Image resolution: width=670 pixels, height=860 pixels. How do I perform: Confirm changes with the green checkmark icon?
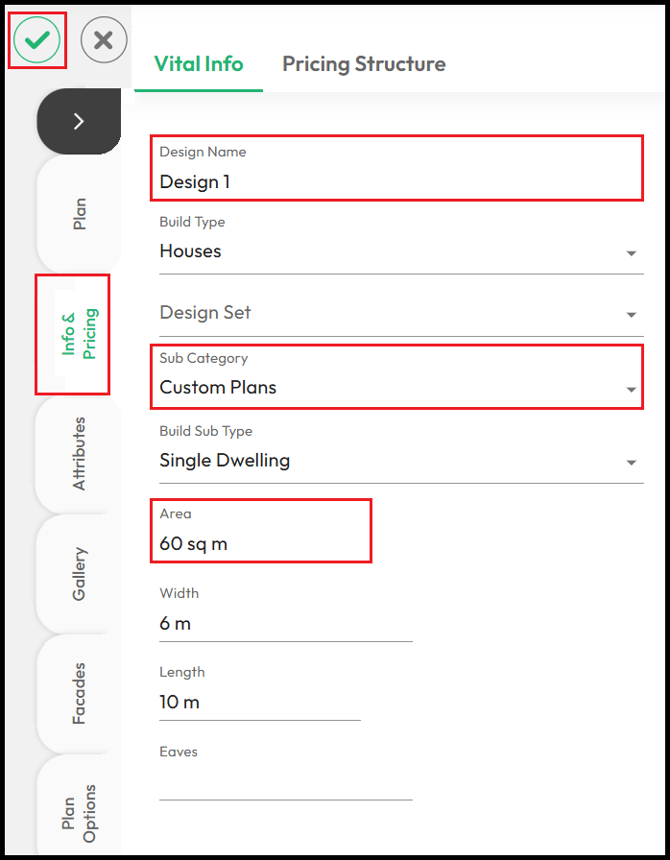(x=37, y=40)
